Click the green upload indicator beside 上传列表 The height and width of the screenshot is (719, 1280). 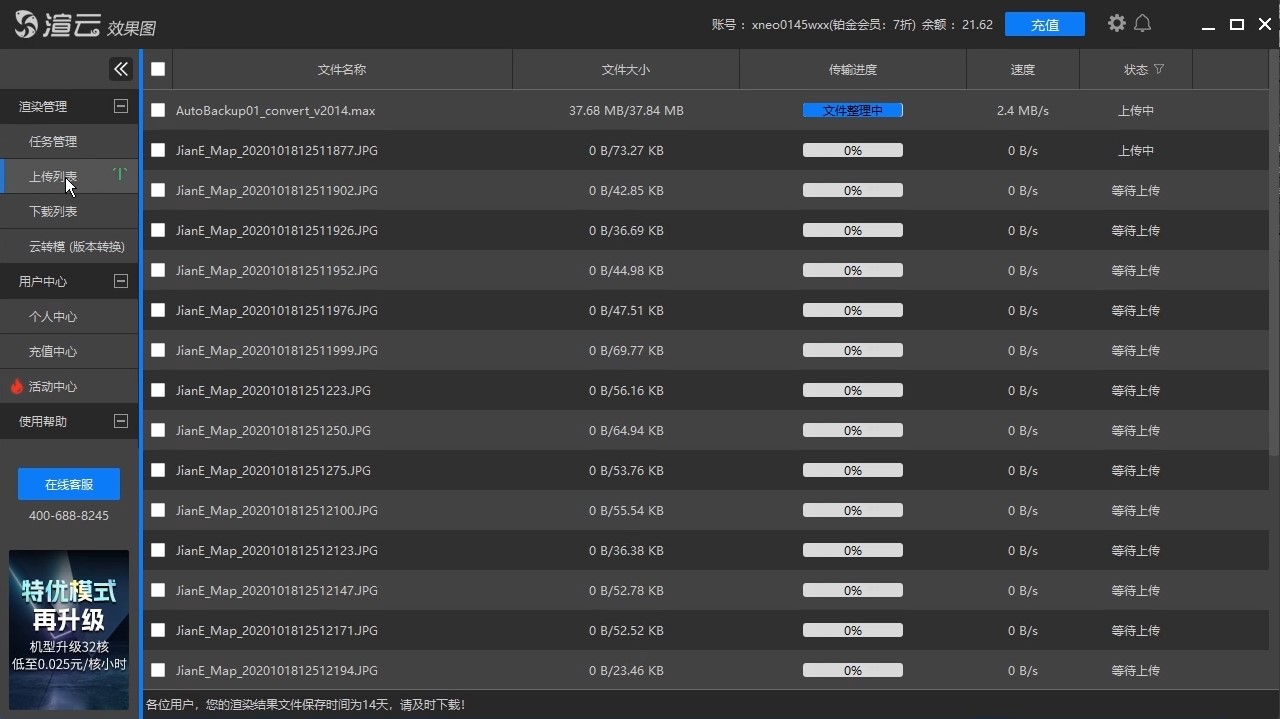coord(120,174)
